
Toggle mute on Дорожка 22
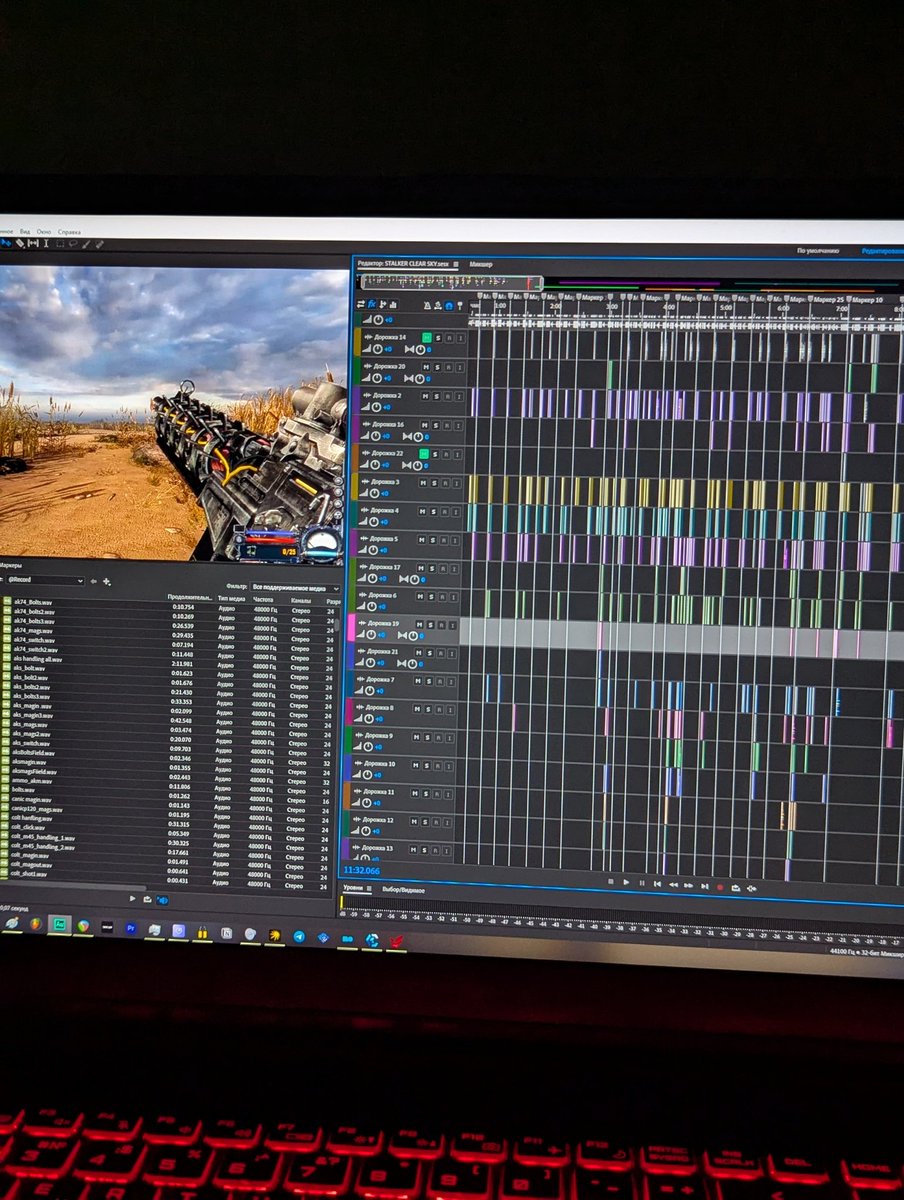pyautogui.click(x=424, y=454)
